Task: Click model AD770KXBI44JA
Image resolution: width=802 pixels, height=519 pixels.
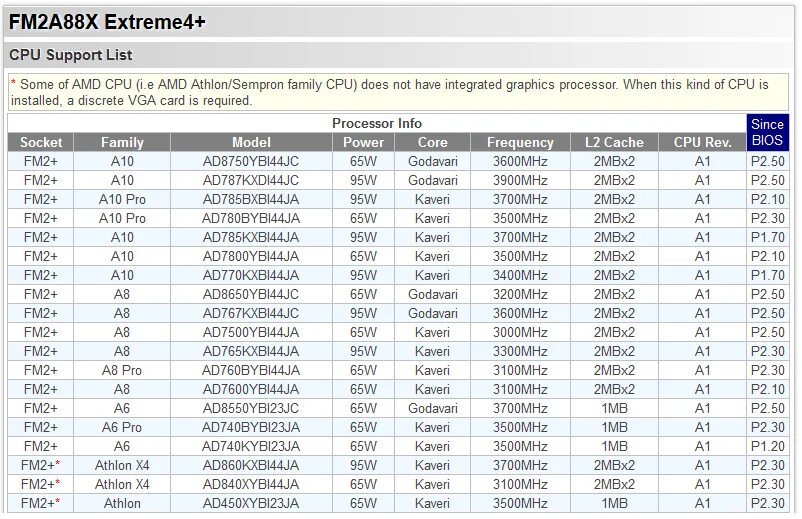Action: (251, 275)
